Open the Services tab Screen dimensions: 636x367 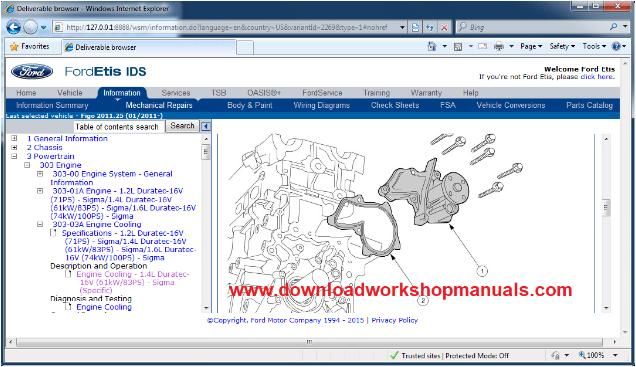[176, 93]
